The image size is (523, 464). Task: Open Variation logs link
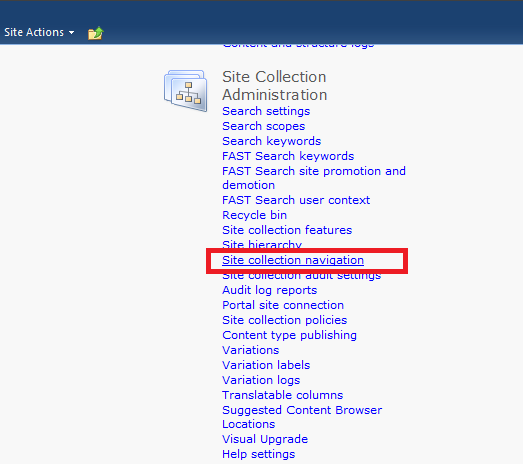click(261, 380)
